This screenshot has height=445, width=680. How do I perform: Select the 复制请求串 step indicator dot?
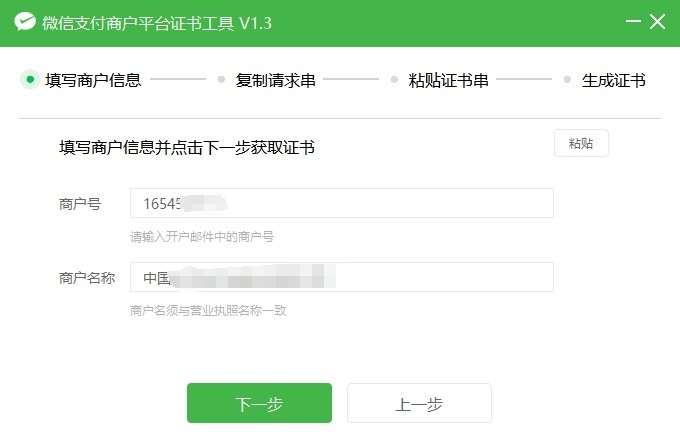pos(221,79)
